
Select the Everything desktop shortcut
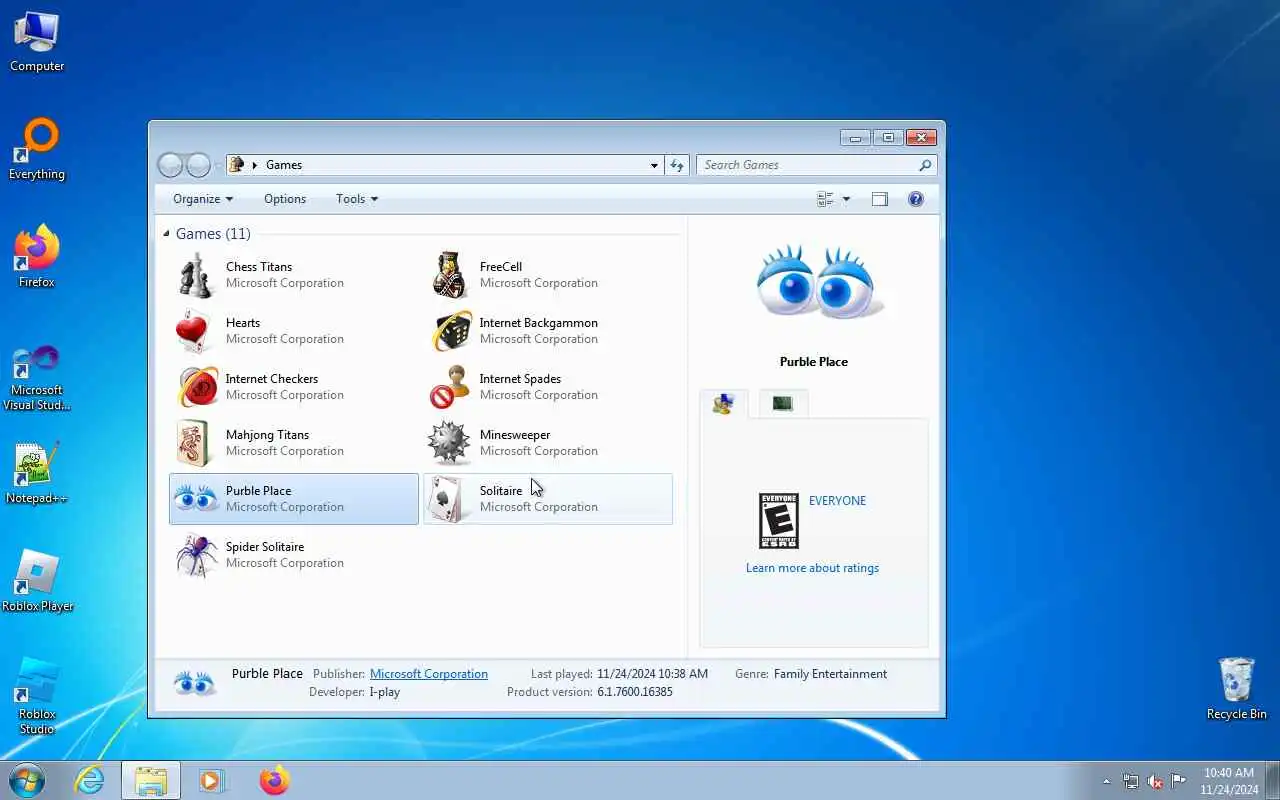pos(37,150)
